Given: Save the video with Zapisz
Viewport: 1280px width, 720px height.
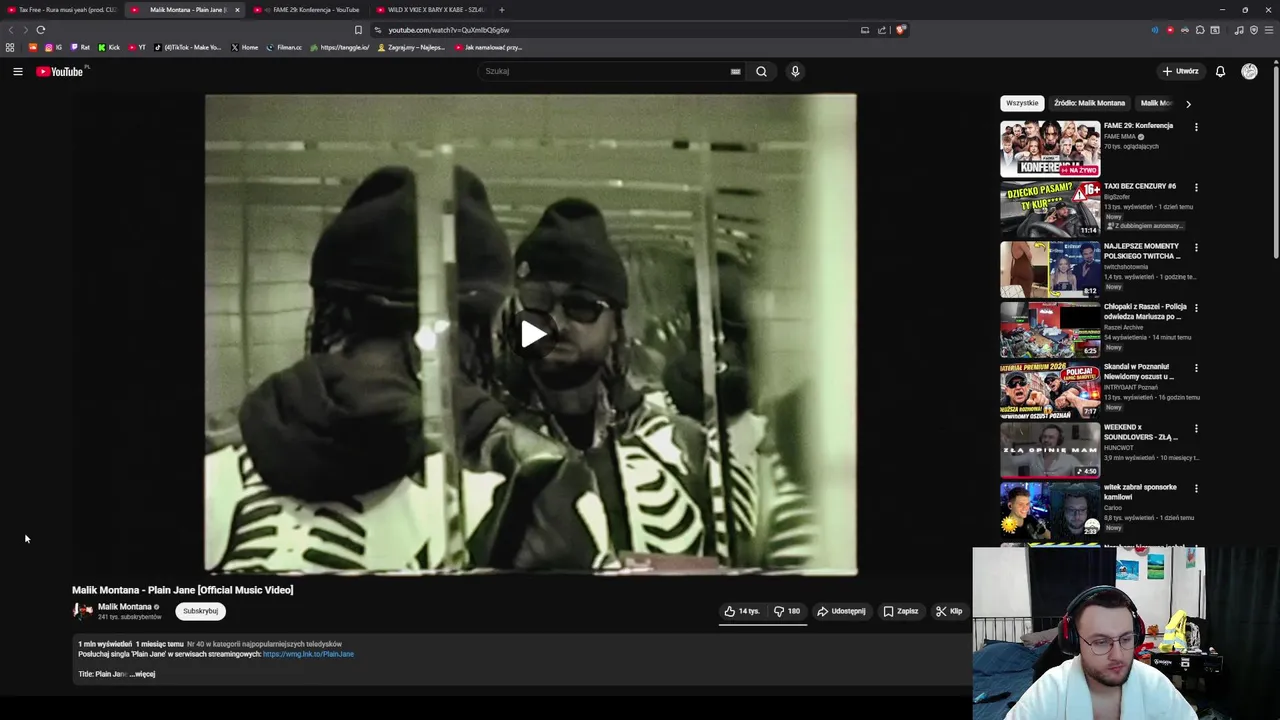Looking at the screenshot, I should click(x=900, y=611).
